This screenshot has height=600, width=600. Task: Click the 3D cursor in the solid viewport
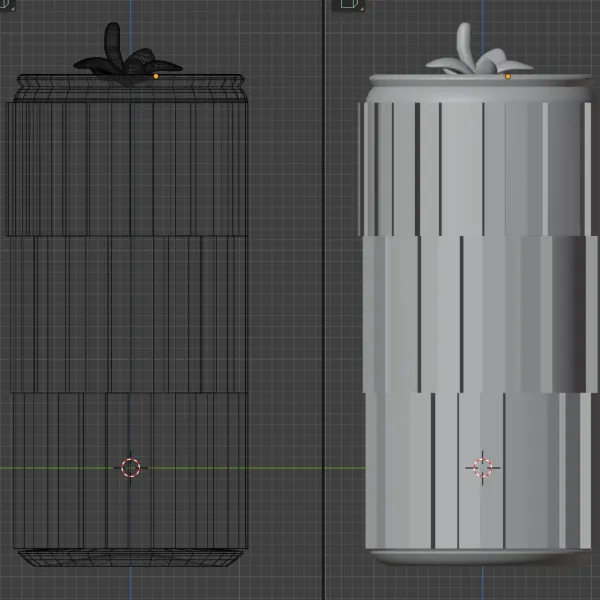(x=483, y=468)
